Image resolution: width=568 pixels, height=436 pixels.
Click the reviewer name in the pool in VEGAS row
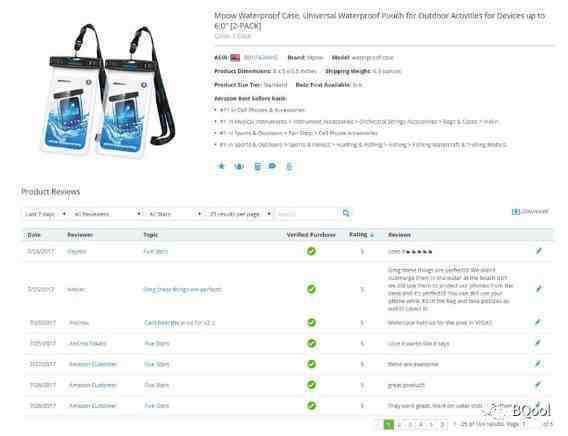(79, 322)
